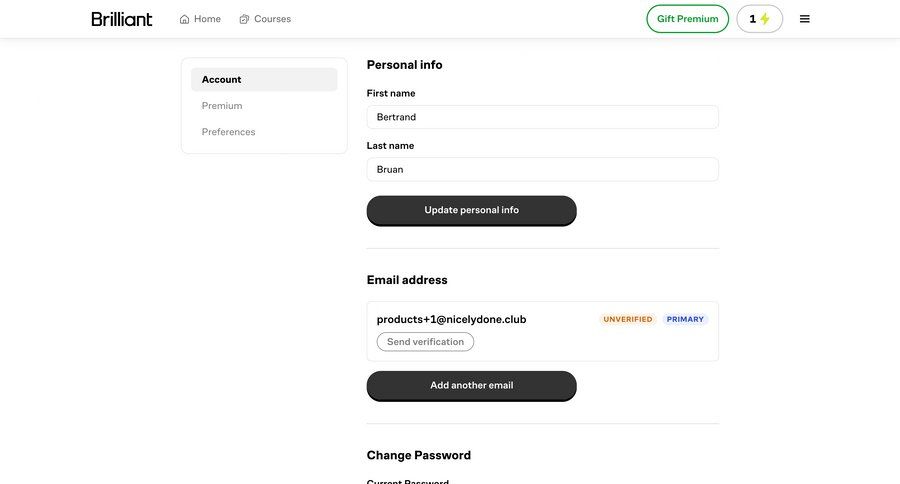Click the Brilliant logo
900x484 pixels.
pyautogui.click(x=122, y=19)
